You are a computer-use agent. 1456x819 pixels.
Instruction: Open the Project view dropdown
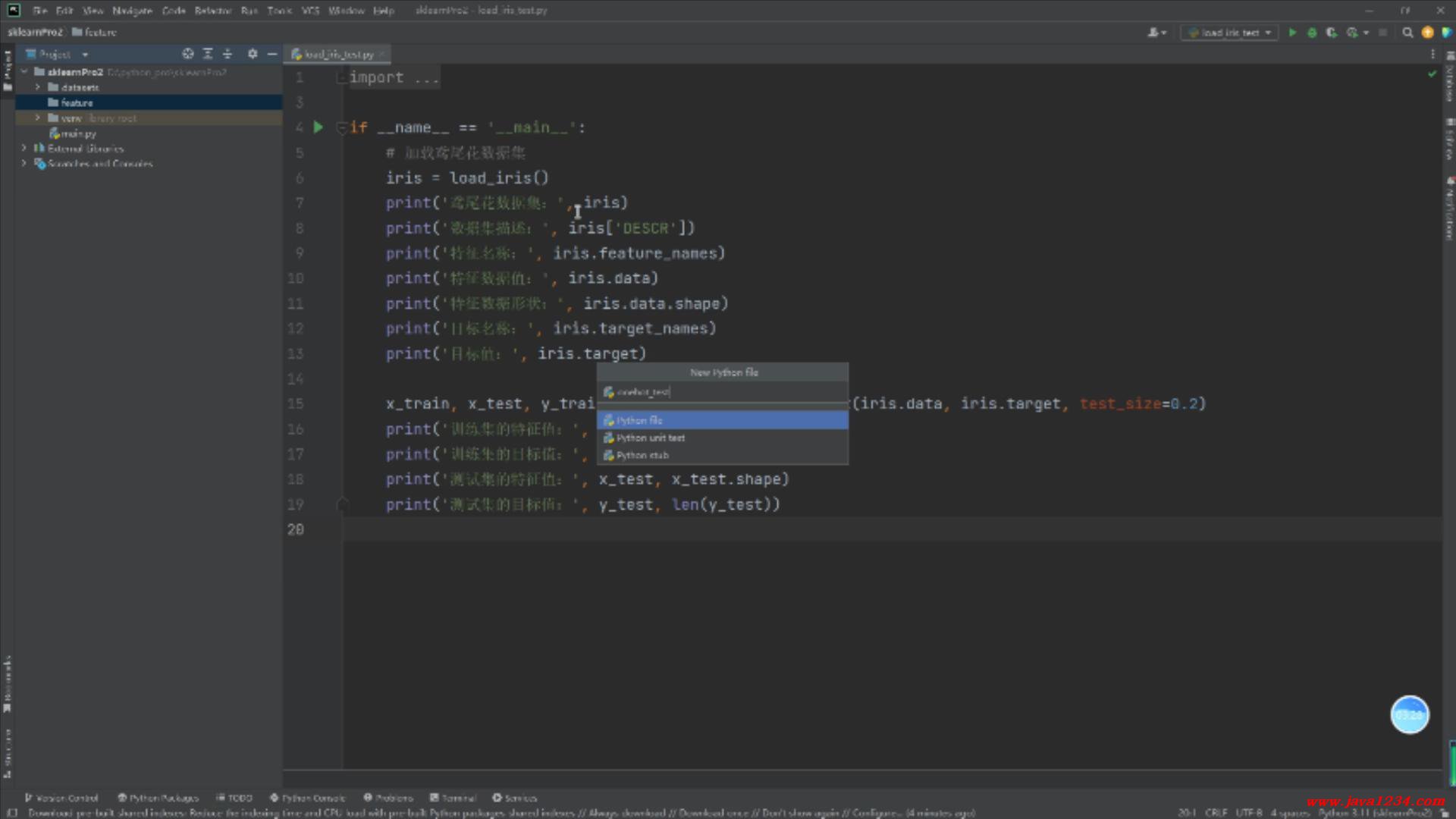85,55
